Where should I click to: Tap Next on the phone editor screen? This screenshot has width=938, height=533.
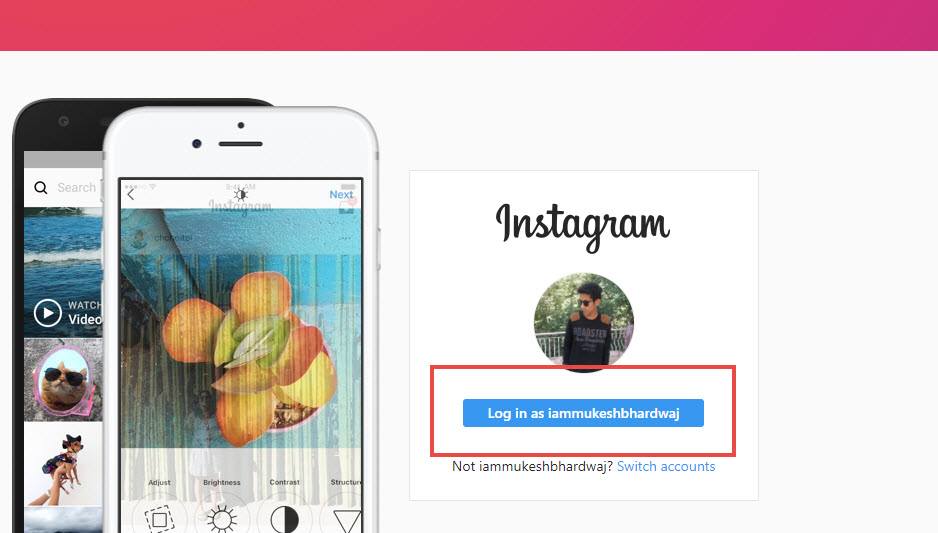341,194
